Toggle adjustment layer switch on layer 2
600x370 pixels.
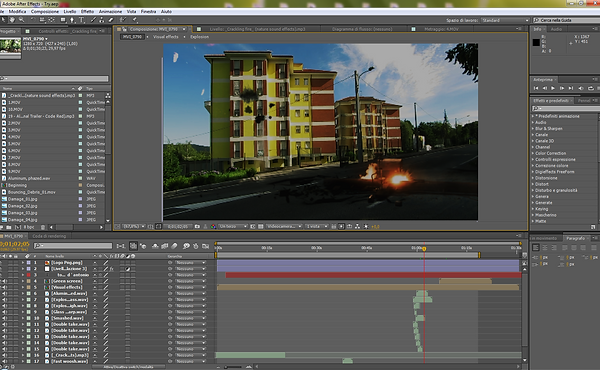tap(128, 269)
